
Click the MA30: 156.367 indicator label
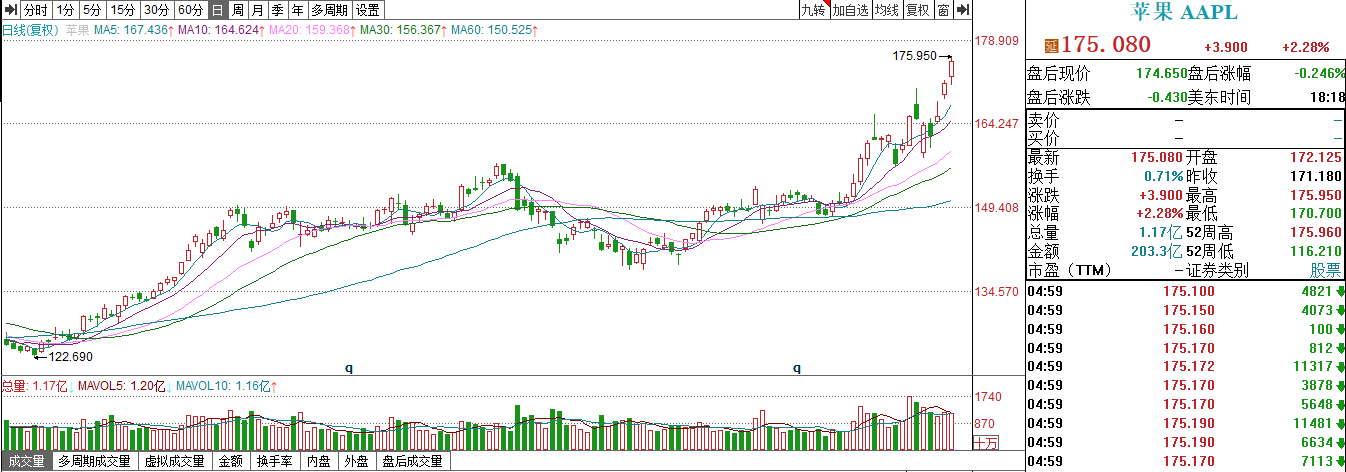403,31
